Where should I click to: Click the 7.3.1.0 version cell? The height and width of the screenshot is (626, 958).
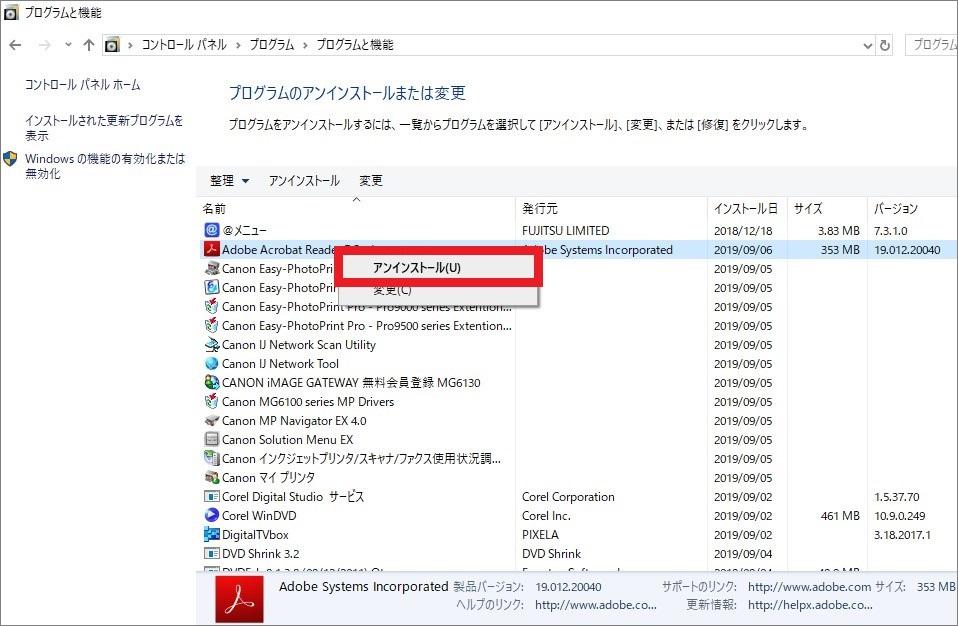pyautogui.click(x=891, y=231)
